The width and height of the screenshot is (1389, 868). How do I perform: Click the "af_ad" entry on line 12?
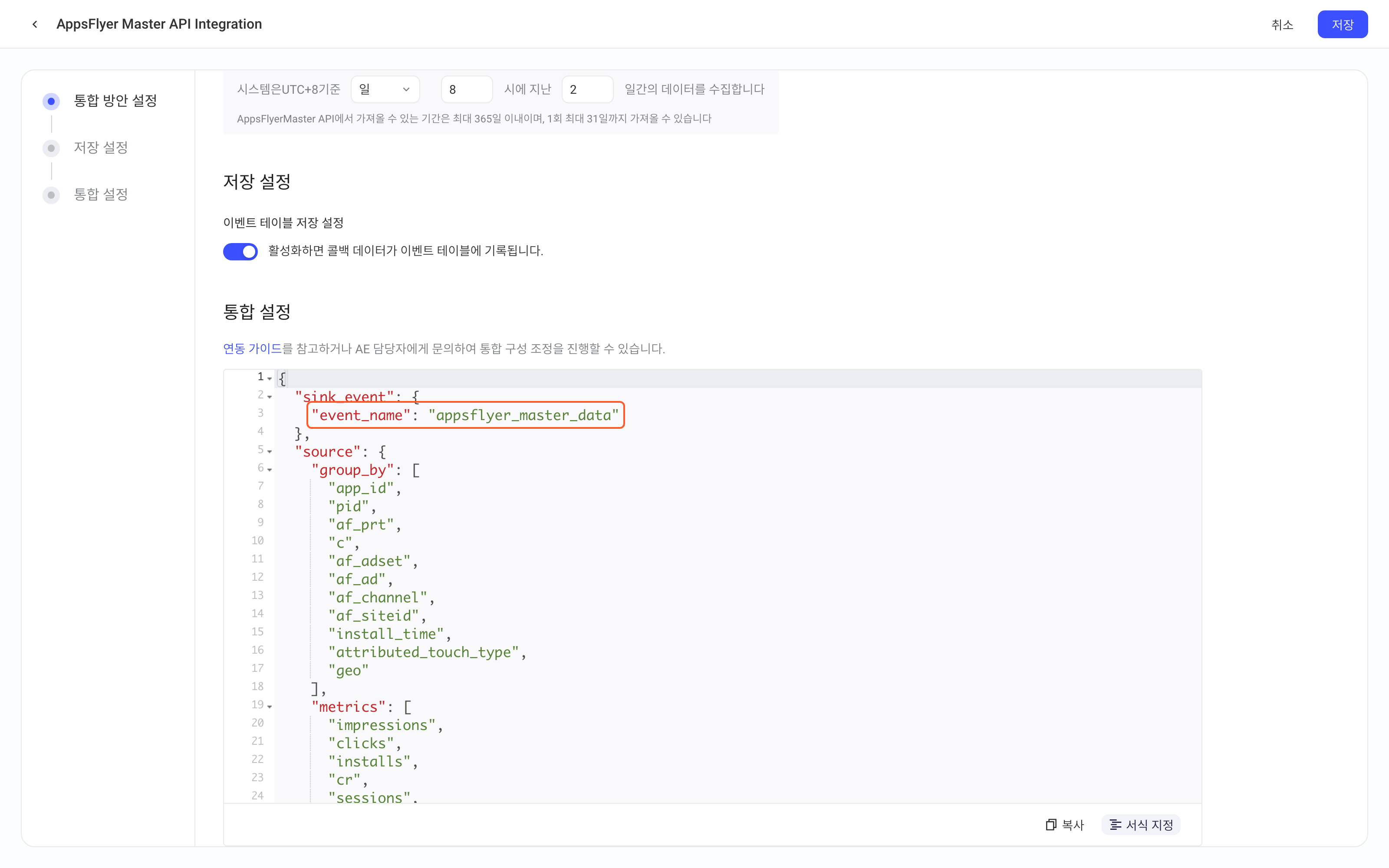(x=356, y=579)
